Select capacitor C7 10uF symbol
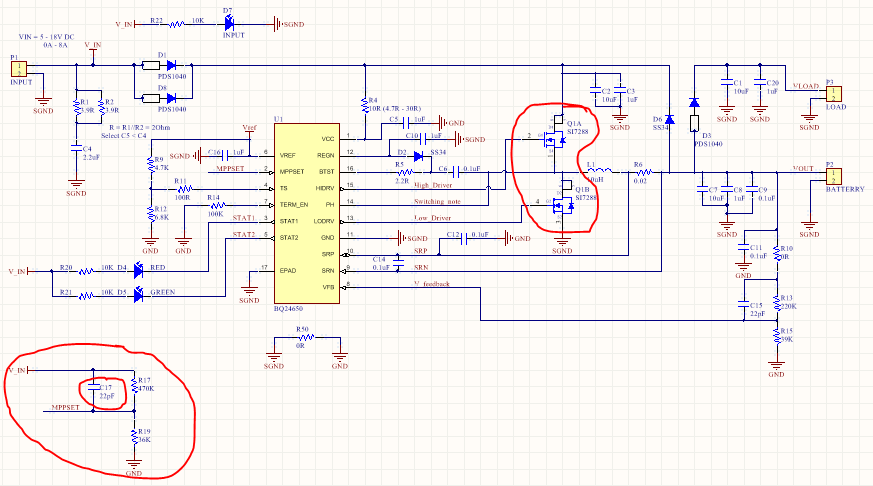873x486 pixels. tap(702, 189)
